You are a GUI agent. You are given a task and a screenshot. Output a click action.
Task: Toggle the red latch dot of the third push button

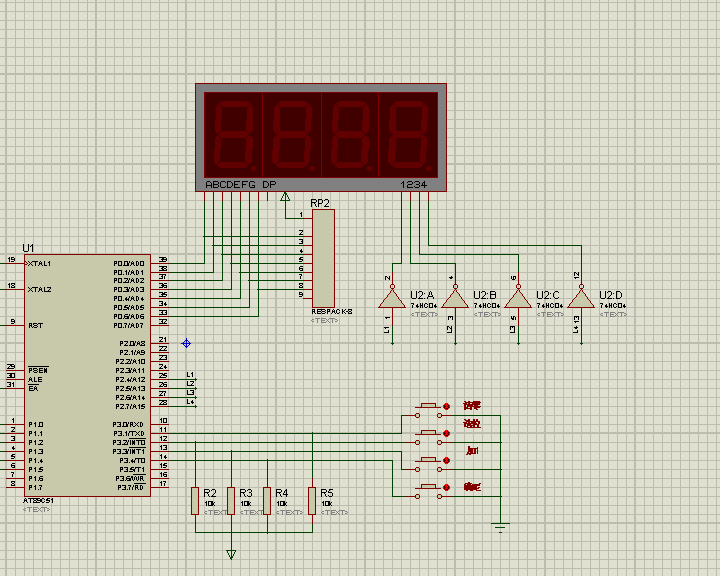[x=446, y=460]
